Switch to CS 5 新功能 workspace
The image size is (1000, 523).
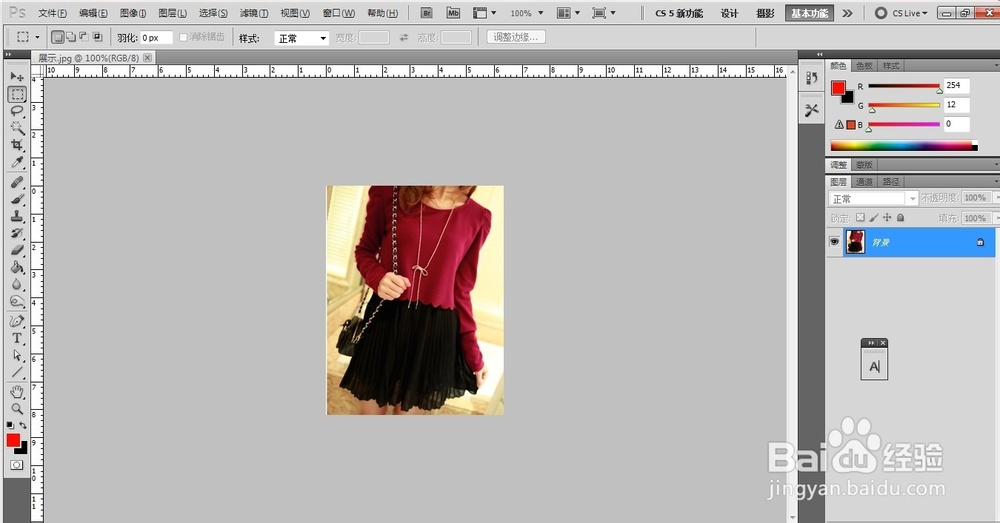pos(679,13)
